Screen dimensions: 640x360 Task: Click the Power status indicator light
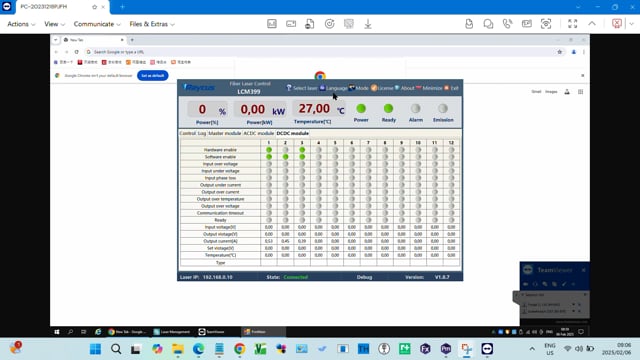tap(361, 109)
